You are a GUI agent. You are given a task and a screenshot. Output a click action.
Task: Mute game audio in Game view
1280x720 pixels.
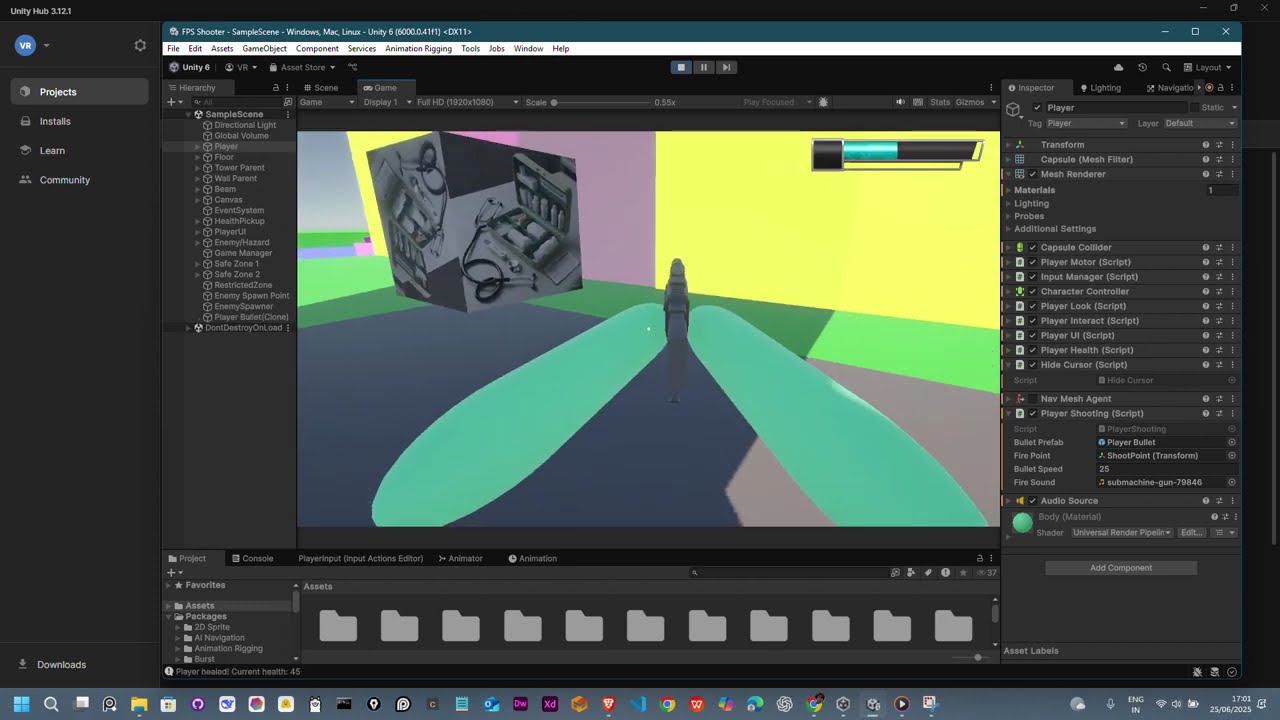(900, 102)
